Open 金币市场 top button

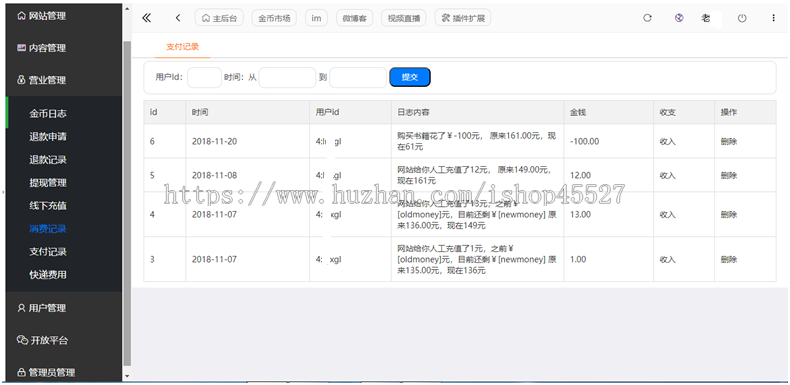pos(274,18)
